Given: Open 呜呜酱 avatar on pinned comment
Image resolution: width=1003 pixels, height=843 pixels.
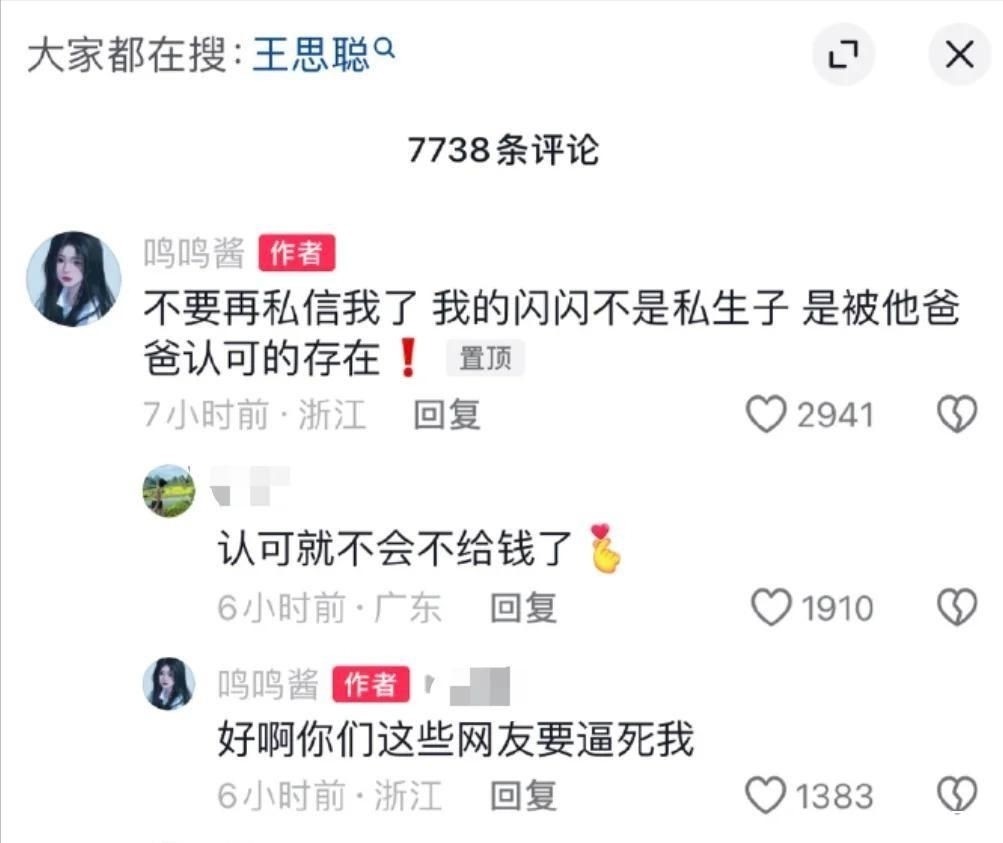Looking at the screenshot, I should click(x=74, y=279).
